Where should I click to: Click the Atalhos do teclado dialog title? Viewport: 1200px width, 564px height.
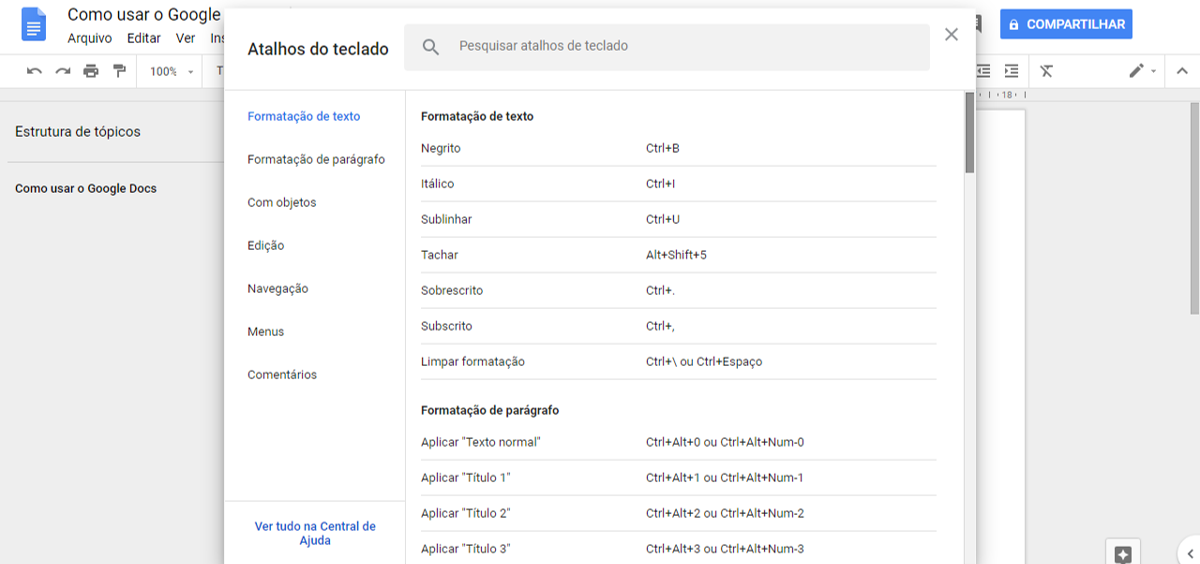click(x=318, y=48)
